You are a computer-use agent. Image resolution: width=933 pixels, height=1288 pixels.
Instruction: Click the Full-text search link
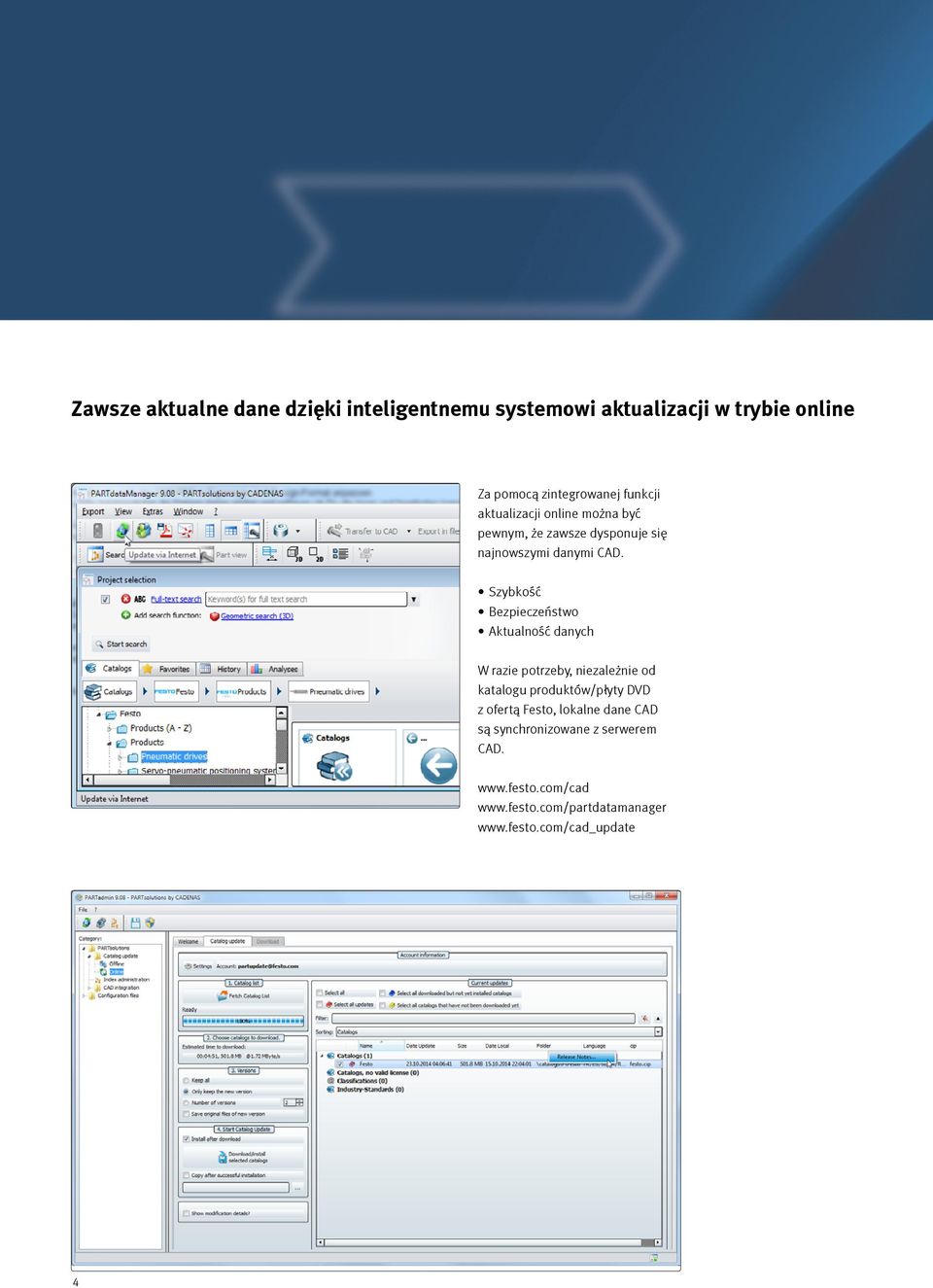click(x=176, y=599)
